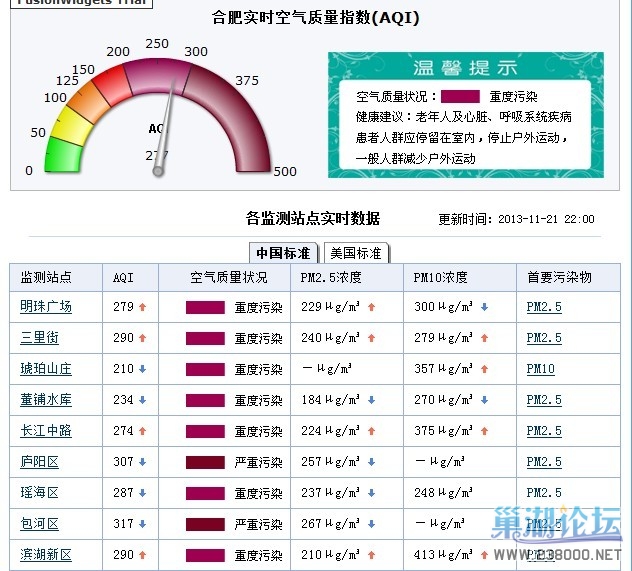Open the 滨湖新区 station link
Viewport: 632px width, 571px height.
pyautogui.click(x=46, y=555)
